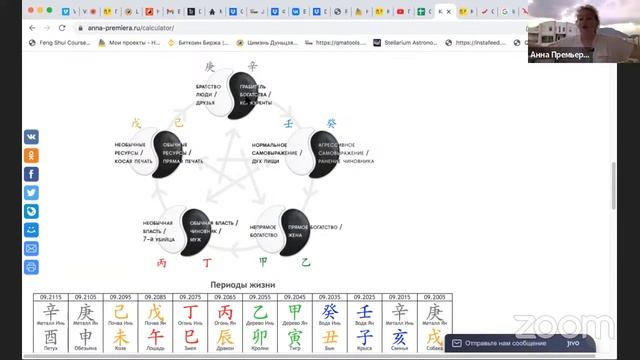Screen dimensions: 640x360
Task: Click the Вода Инь stem cell
Action: point(329,314)
